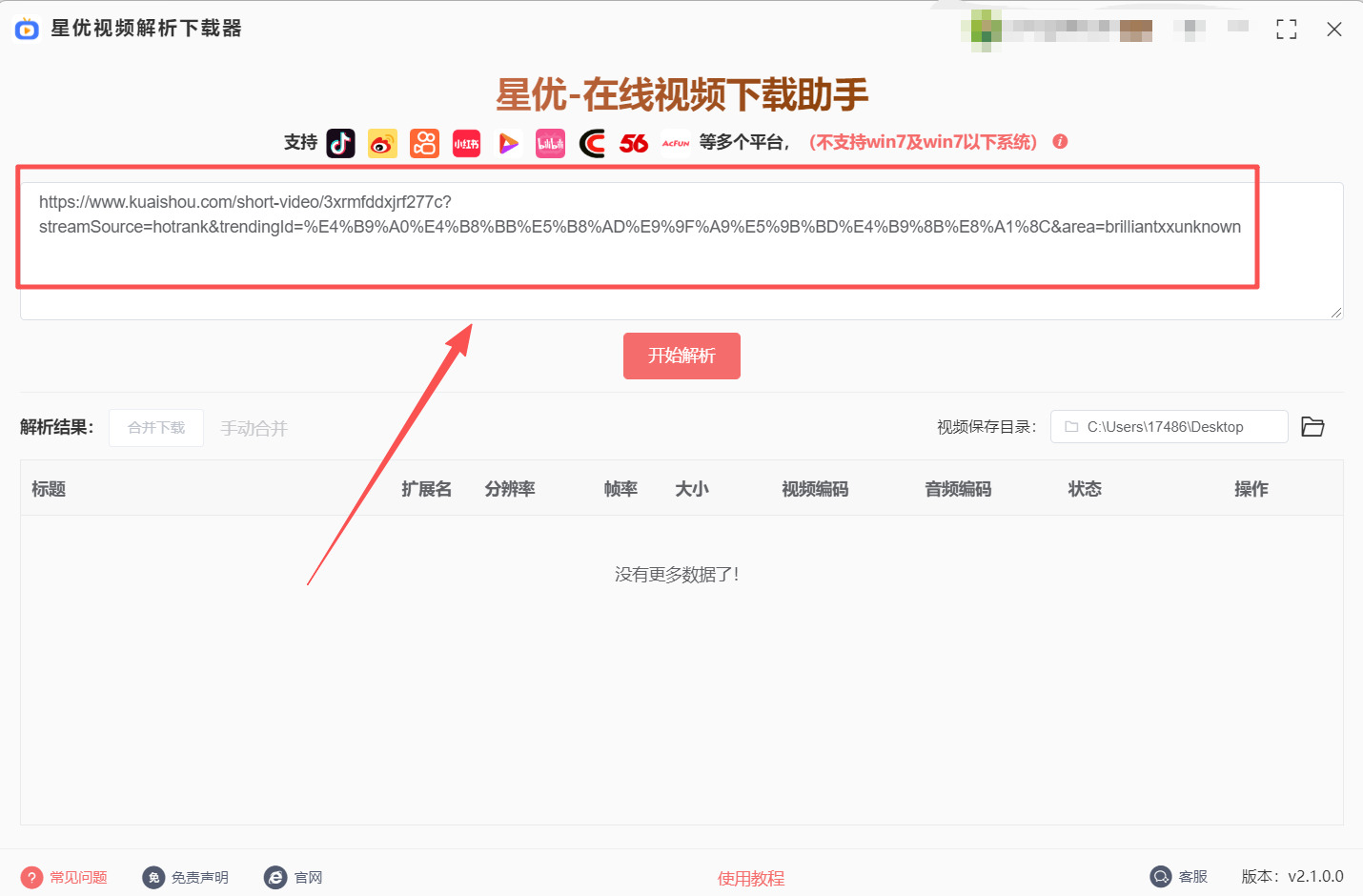Open the 官网 link
Screen dimensions: 1363x896
[308, 877]
